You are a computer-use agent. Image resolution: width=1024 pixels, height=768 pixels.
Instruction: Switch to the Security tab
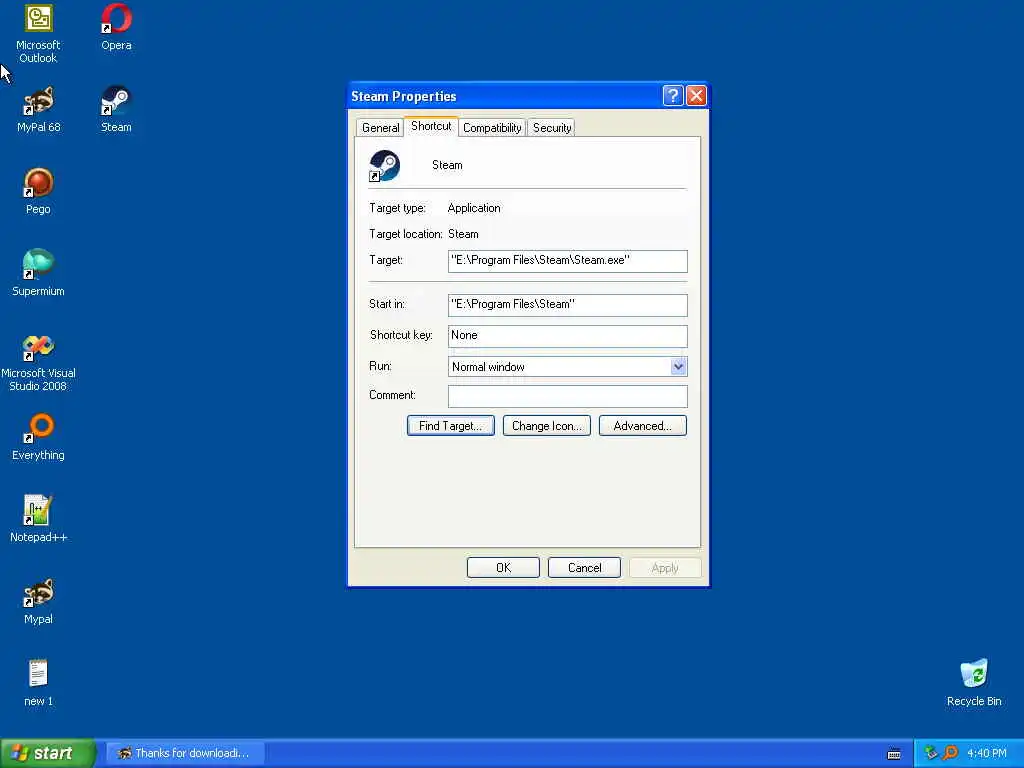[552, 128]
